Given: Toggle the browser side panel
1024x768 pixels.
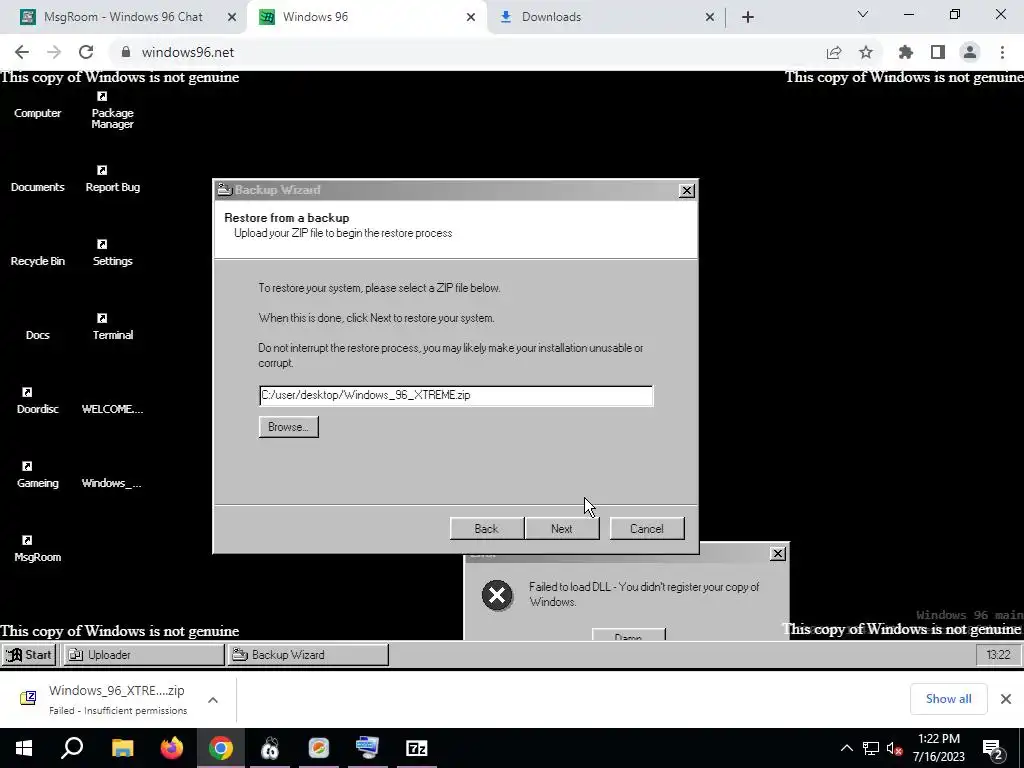Looking at the screenshot, I should pyautogui.click(x=938, y=52).
